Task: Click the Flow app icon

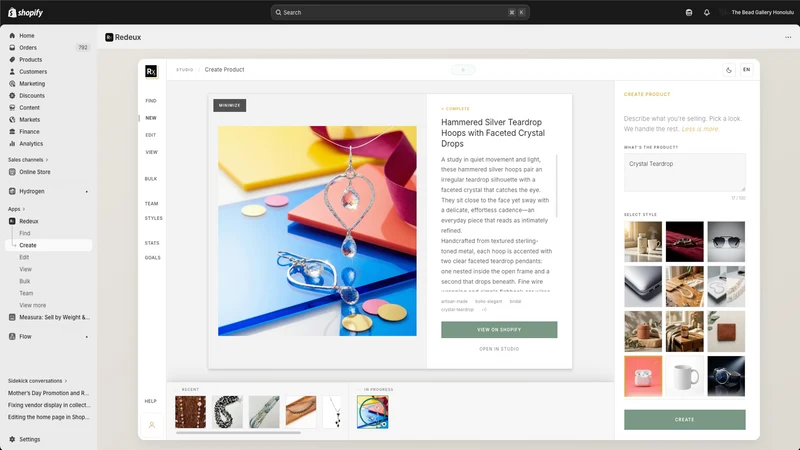Action: point(12,337)
